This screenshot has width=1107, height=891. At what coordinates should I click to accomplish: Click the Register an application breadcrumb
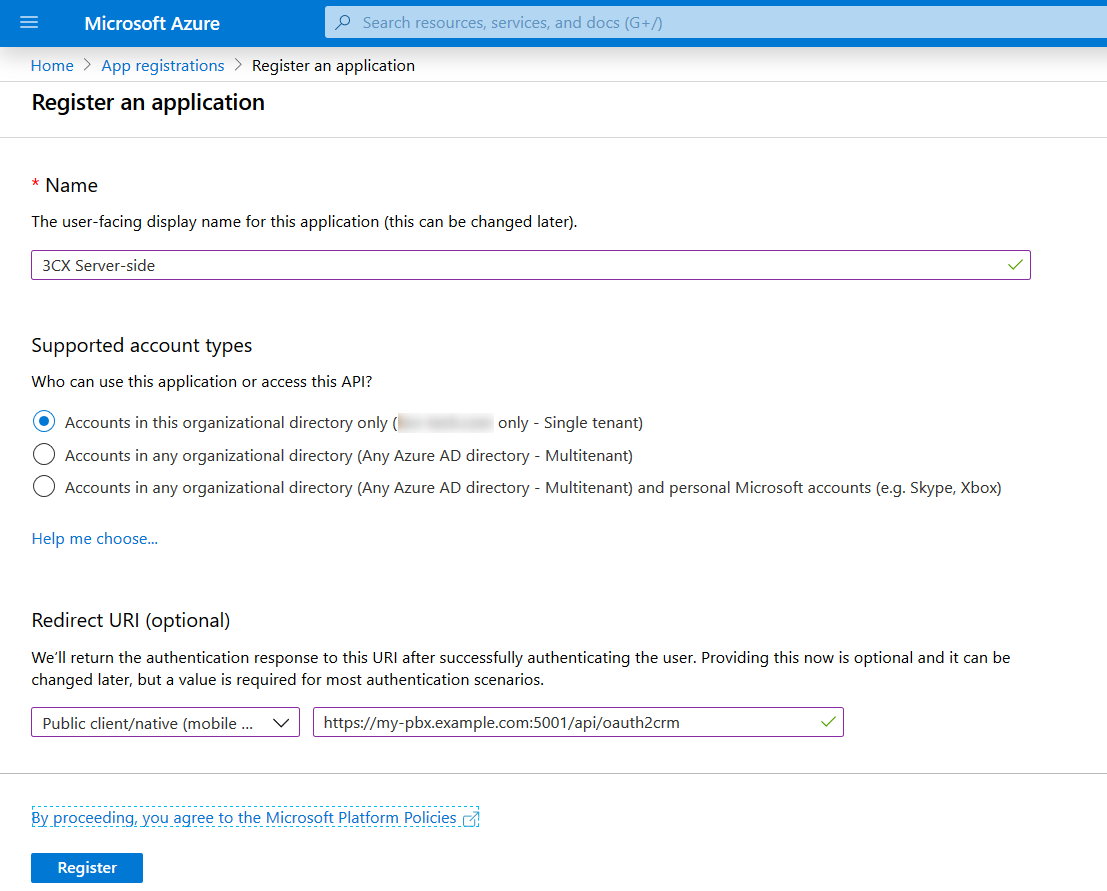point(333,66)
